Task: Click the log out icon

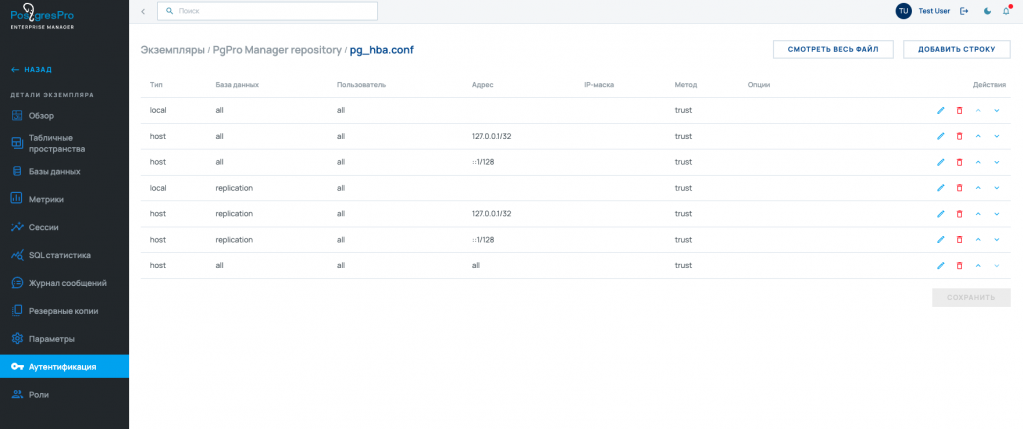Action: click(964, 11)
